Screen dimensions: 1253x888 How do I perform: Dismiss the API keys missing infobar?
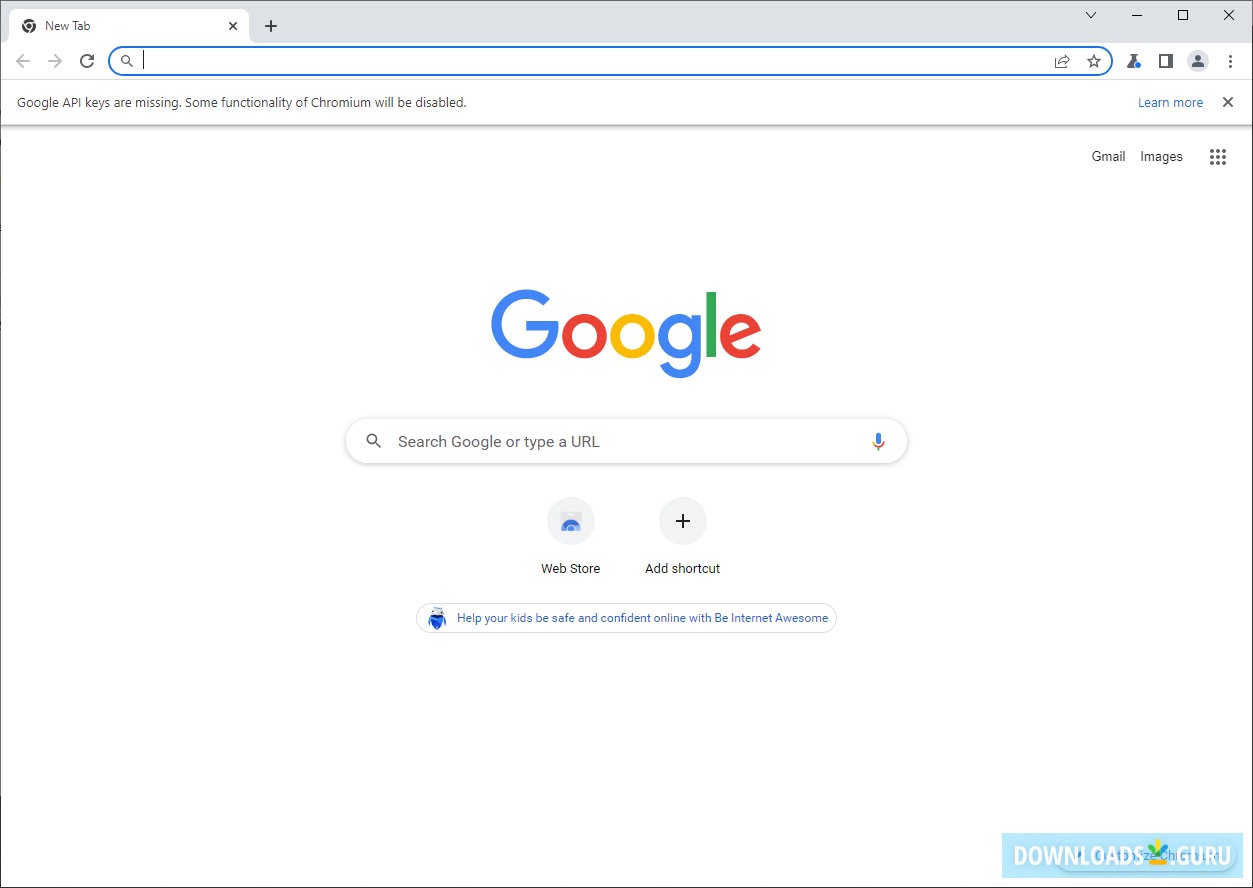[1228, 102]
